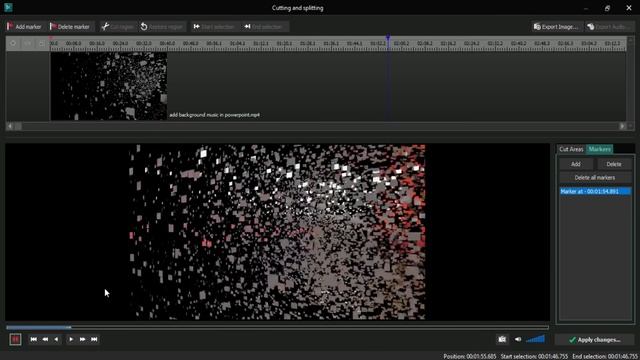
Task: Switch to the Markers tab
Action: (599, 149)
